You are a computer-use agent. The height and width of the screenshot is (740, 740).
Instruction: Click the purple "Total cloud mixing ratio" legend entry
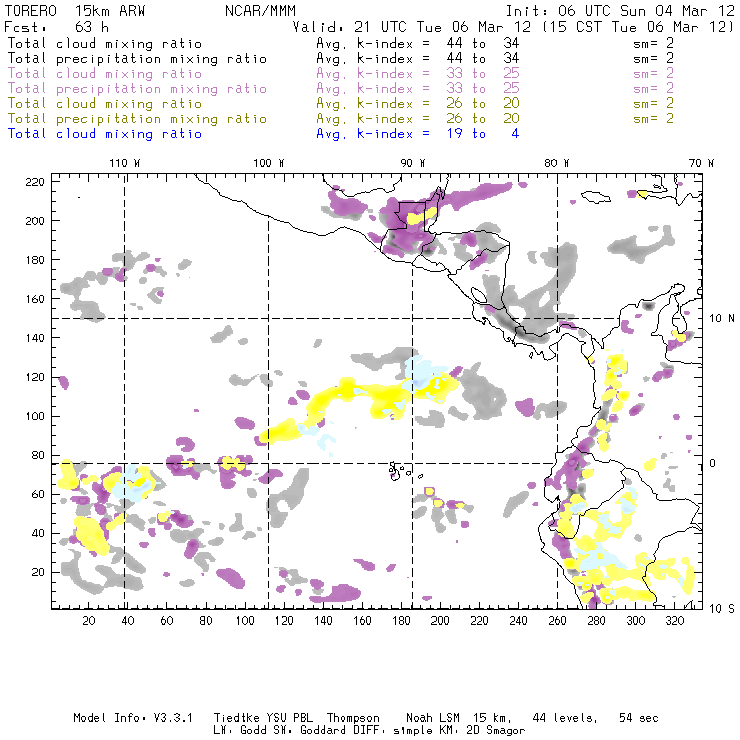[x=105, y=74]
